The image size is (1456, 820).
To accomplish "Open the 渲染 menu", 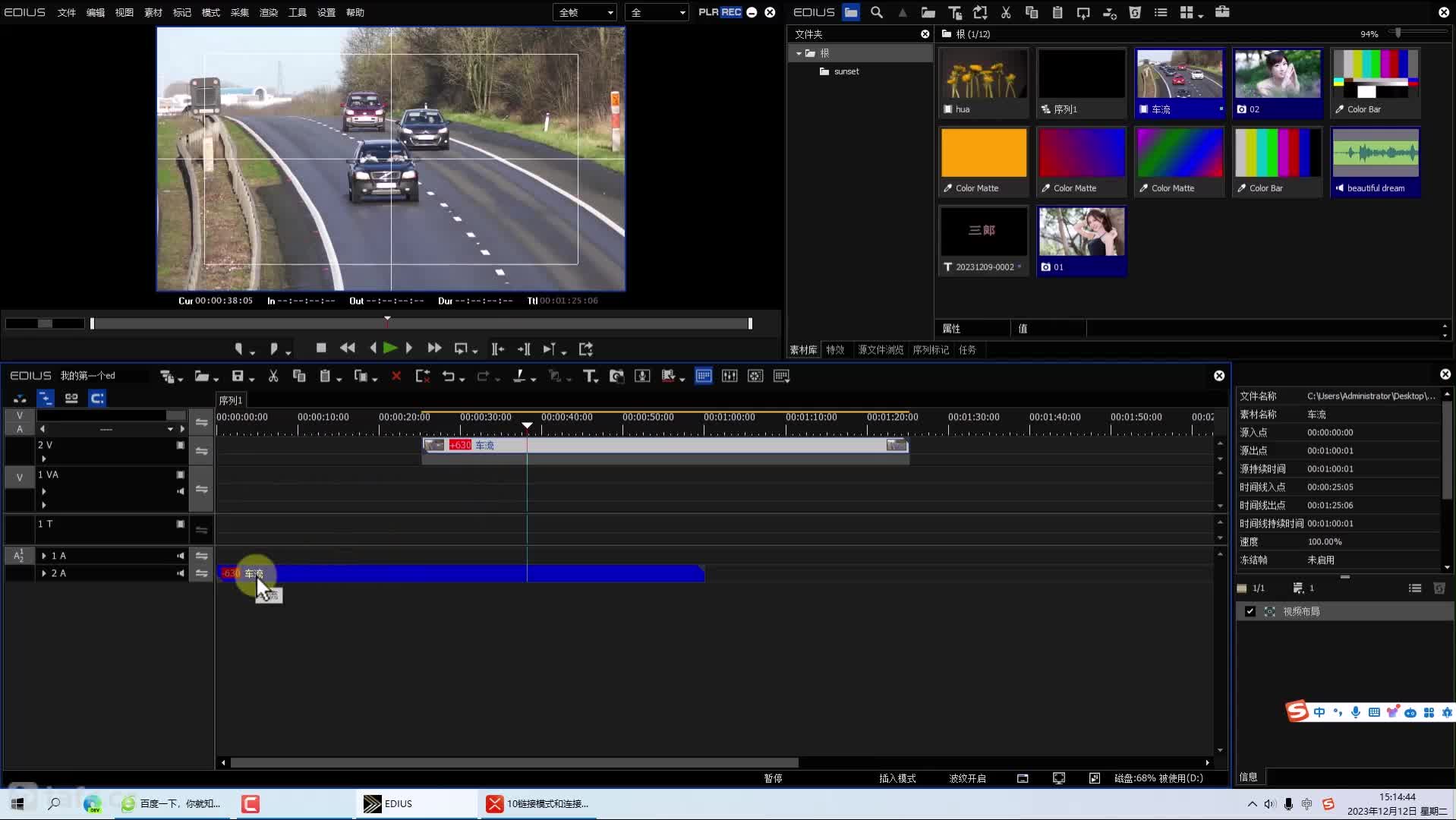I will pyautogui.click(x=269, y=12).
